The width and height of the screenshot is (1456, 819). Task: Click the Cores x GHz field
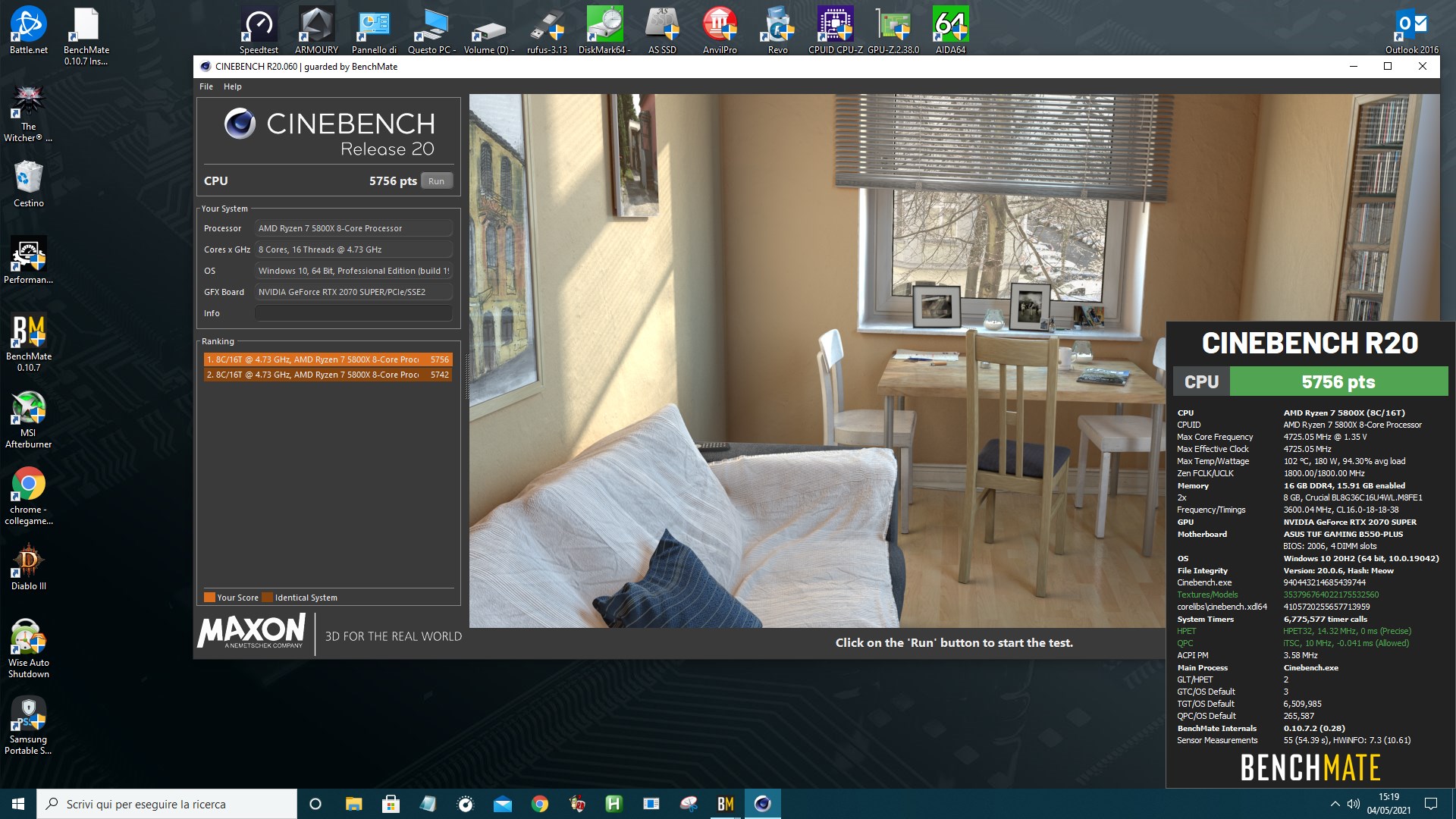click(x=353, y=249)
